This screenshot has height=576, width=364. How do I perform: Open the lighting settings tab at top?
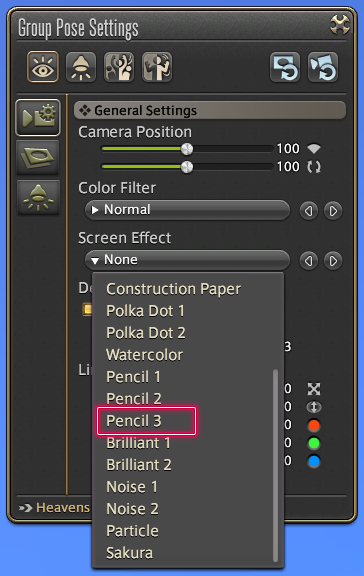[81, 67]
